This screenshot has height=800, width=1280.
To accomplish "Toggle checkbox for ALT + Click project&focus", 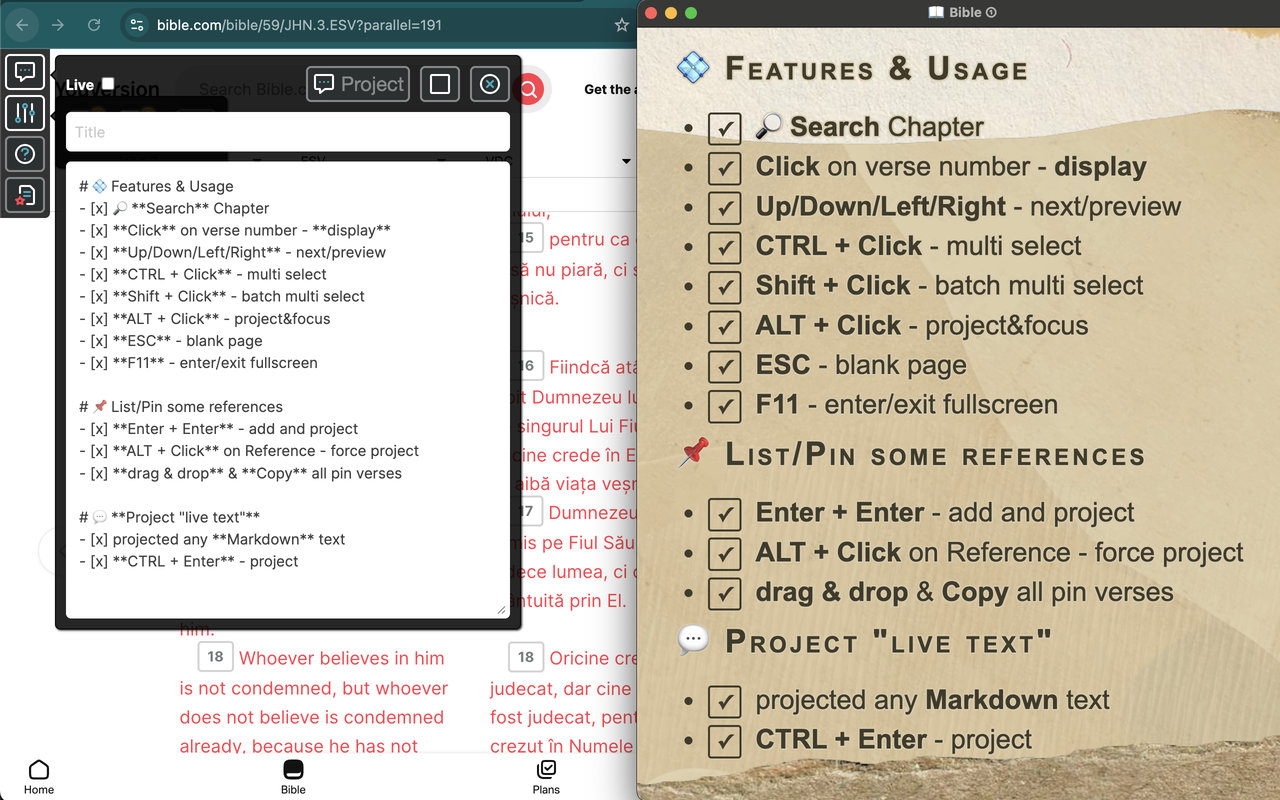I will coord(724,327).
